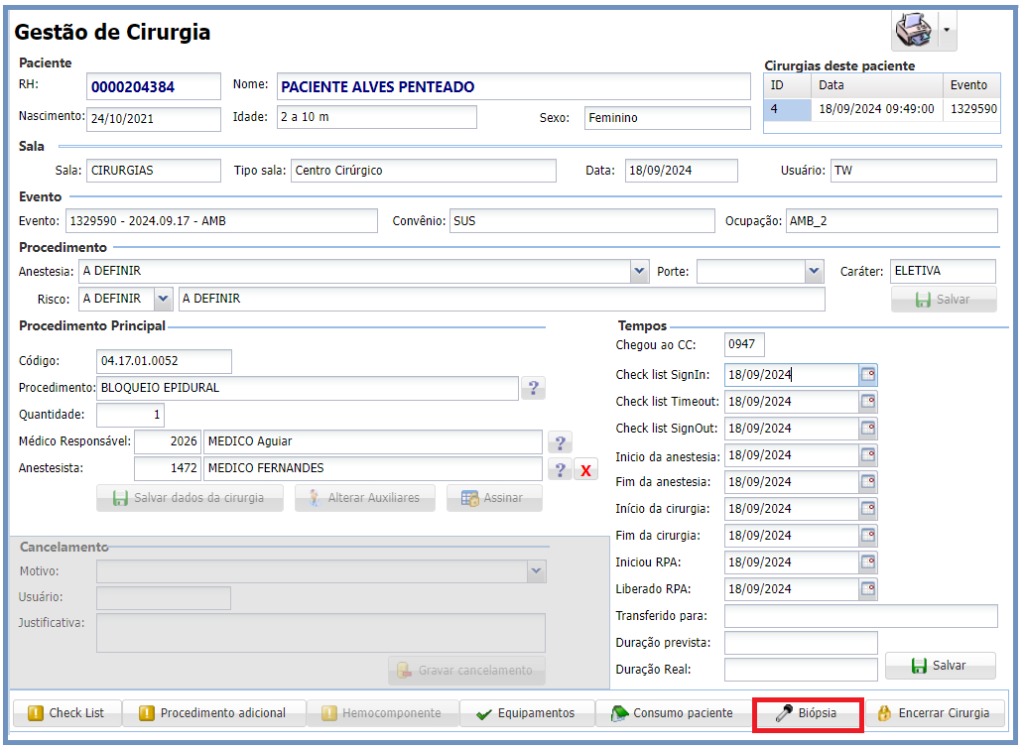1024x748 pixels.
Task: Click the Chegou ao CC time field
Action: click(744, 345)
